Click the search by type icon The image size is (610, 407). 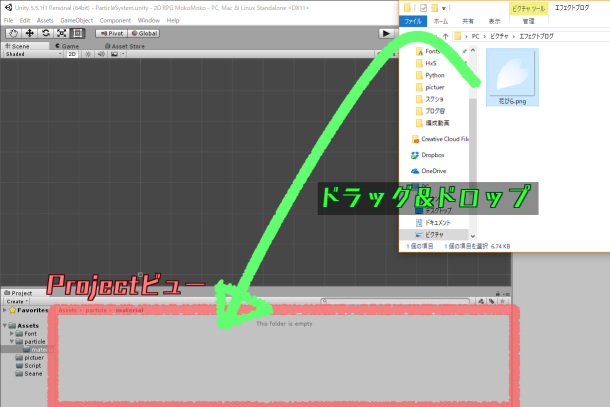click(x=481, y=301)
